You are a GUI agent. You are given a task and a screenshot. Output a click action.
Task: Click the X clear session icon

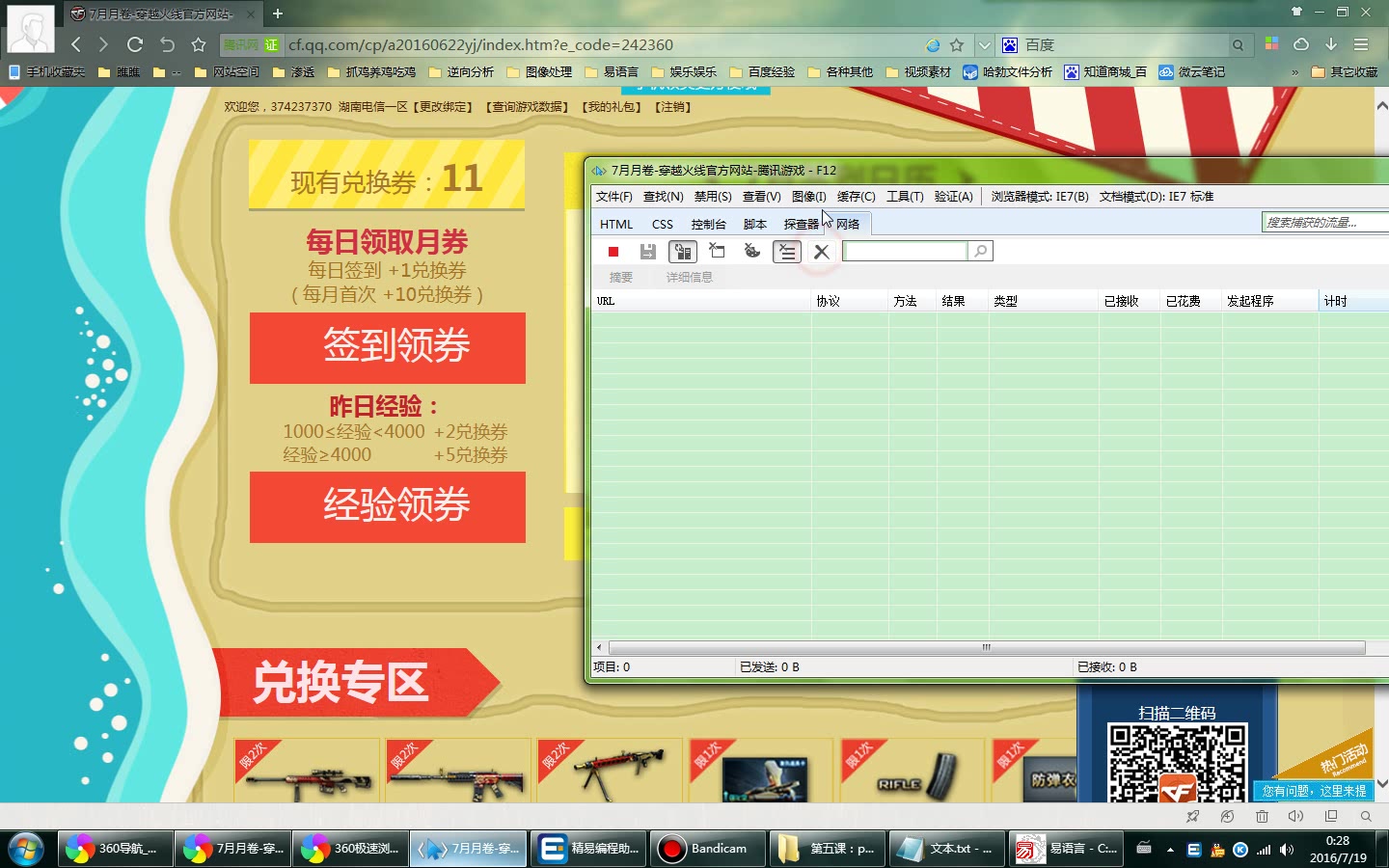click(x=822, y=252)
